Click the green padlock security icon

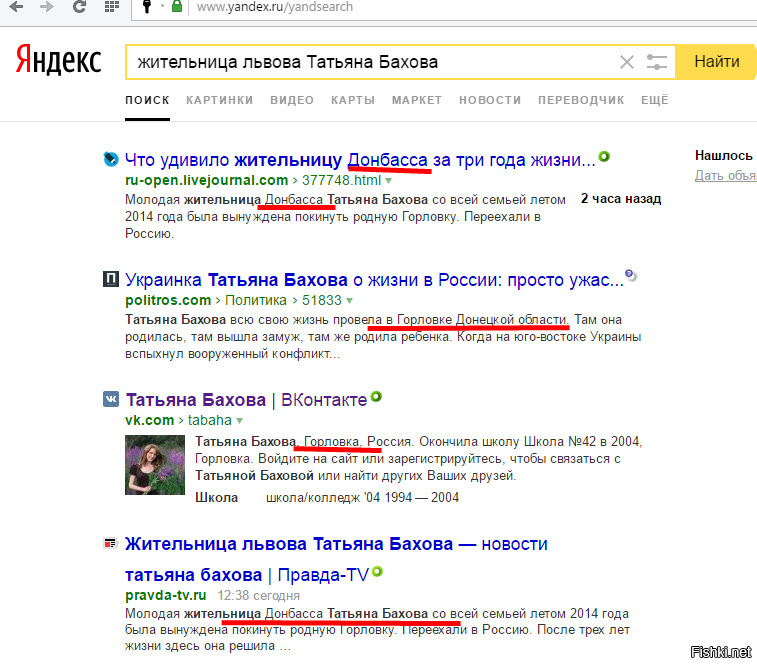pyautogui.click(x=177, y=6)
